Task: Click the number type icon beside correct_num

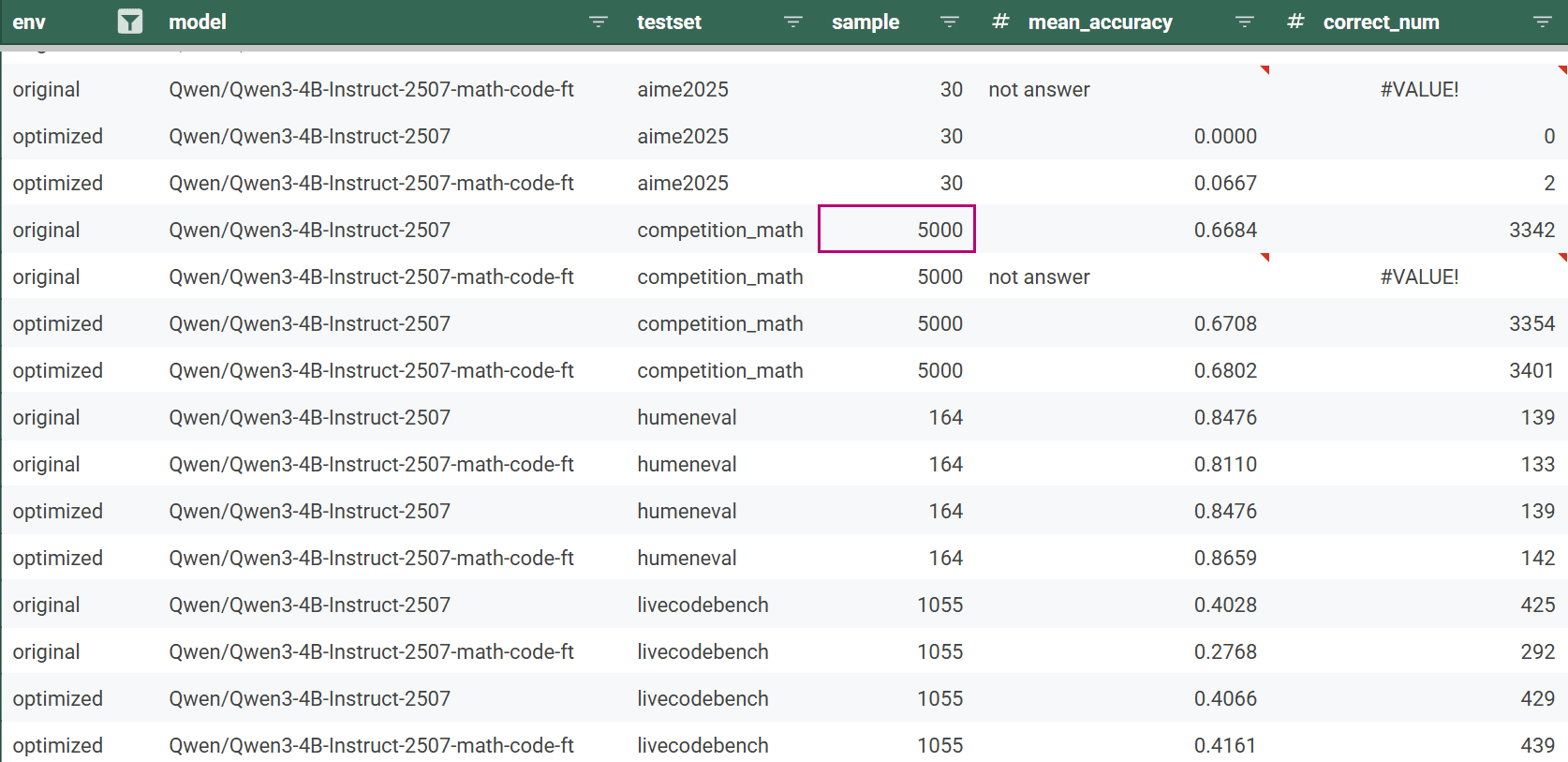Action: pyautogui.click(x=1295, y=21)
